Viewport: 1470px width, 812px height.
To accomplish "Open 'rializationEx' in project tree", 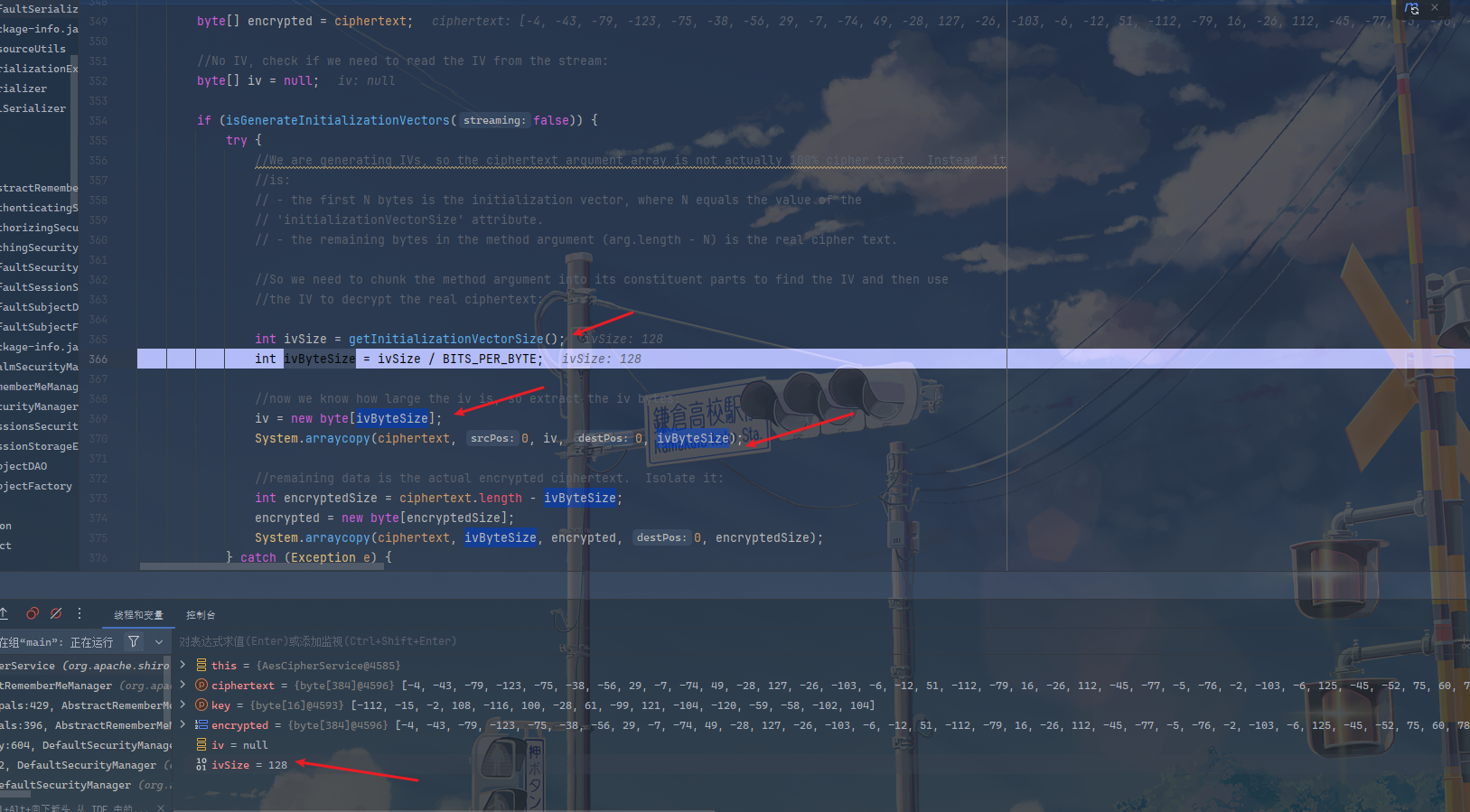I will coord(39,69).
